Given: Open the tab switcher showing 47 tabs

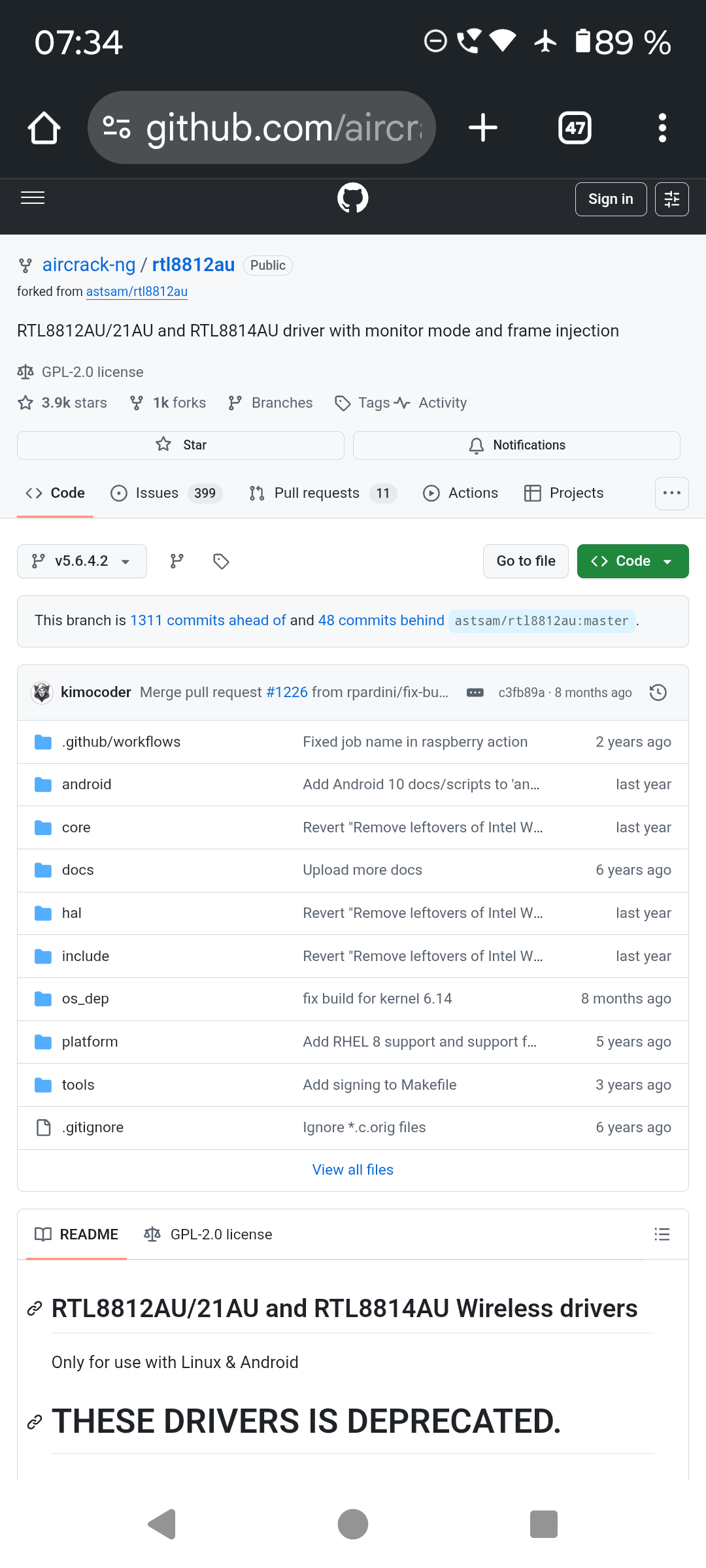Looking at the screenshot, I should click(x=575, y=127).
